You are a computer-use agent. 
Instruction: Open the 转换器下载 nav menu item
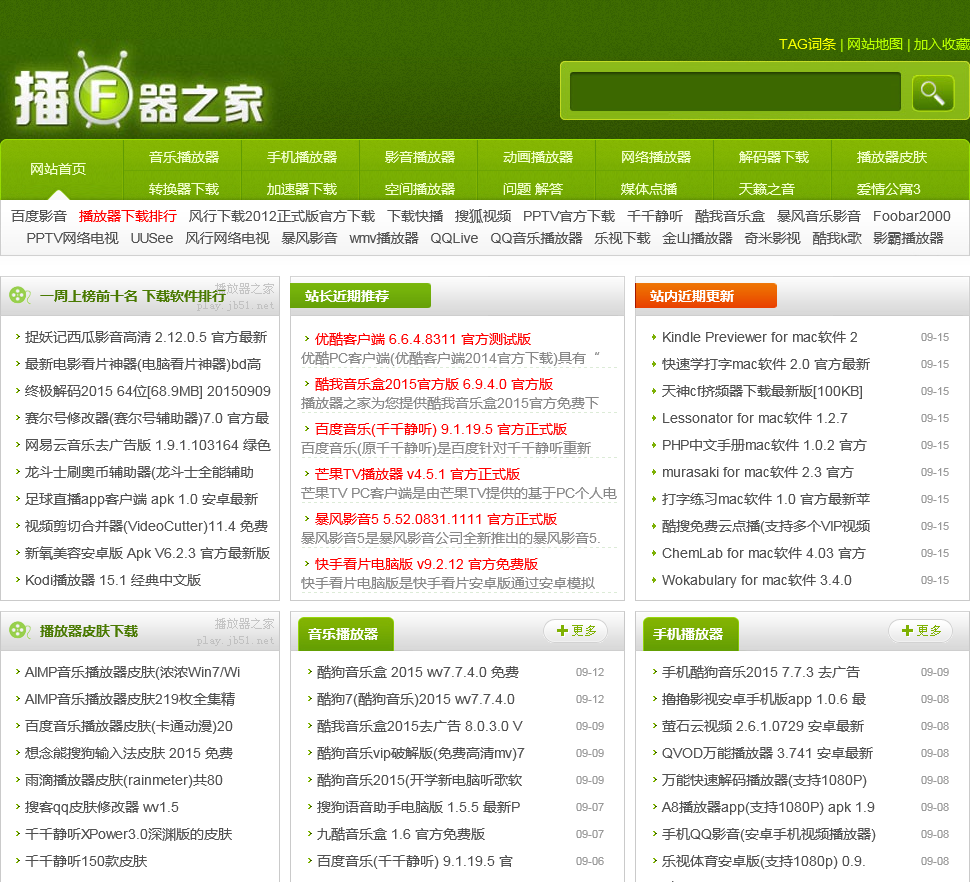tap(184, 189)
